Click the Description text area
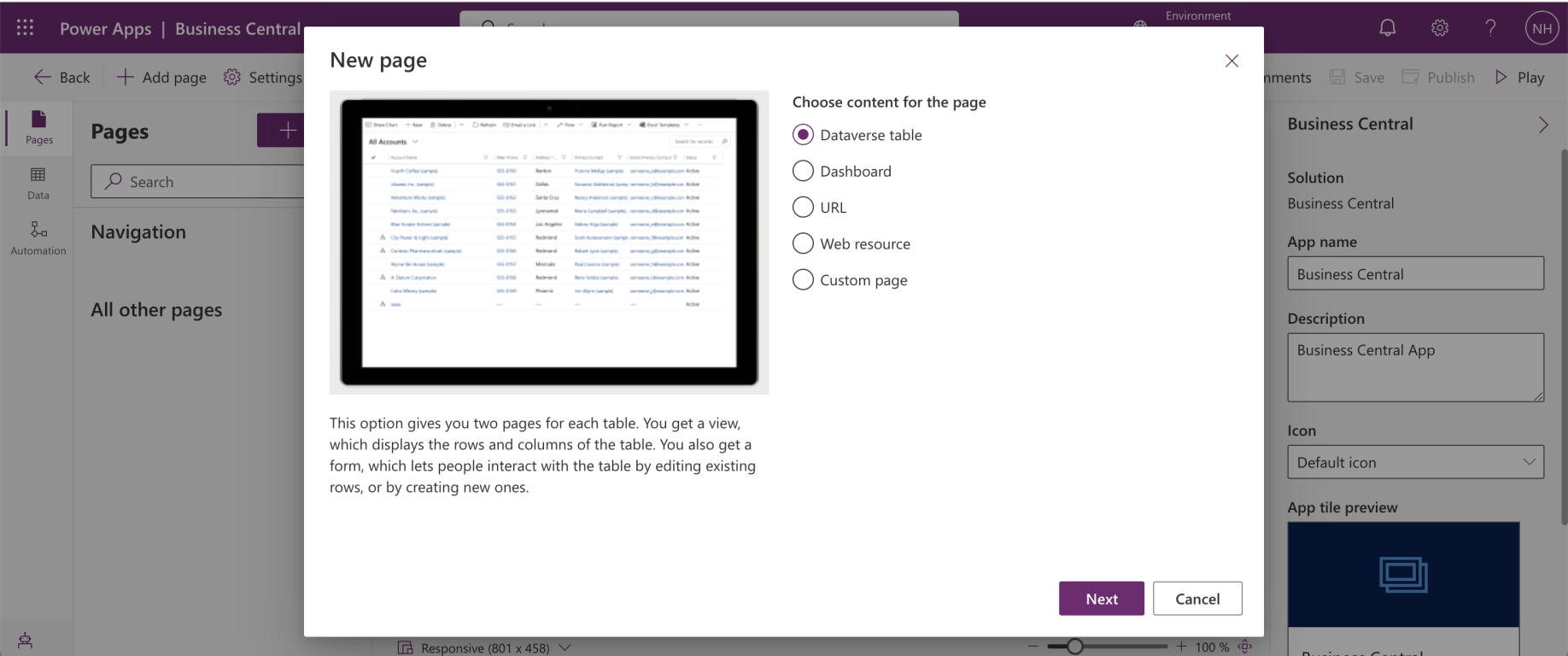 (1415, 367)
